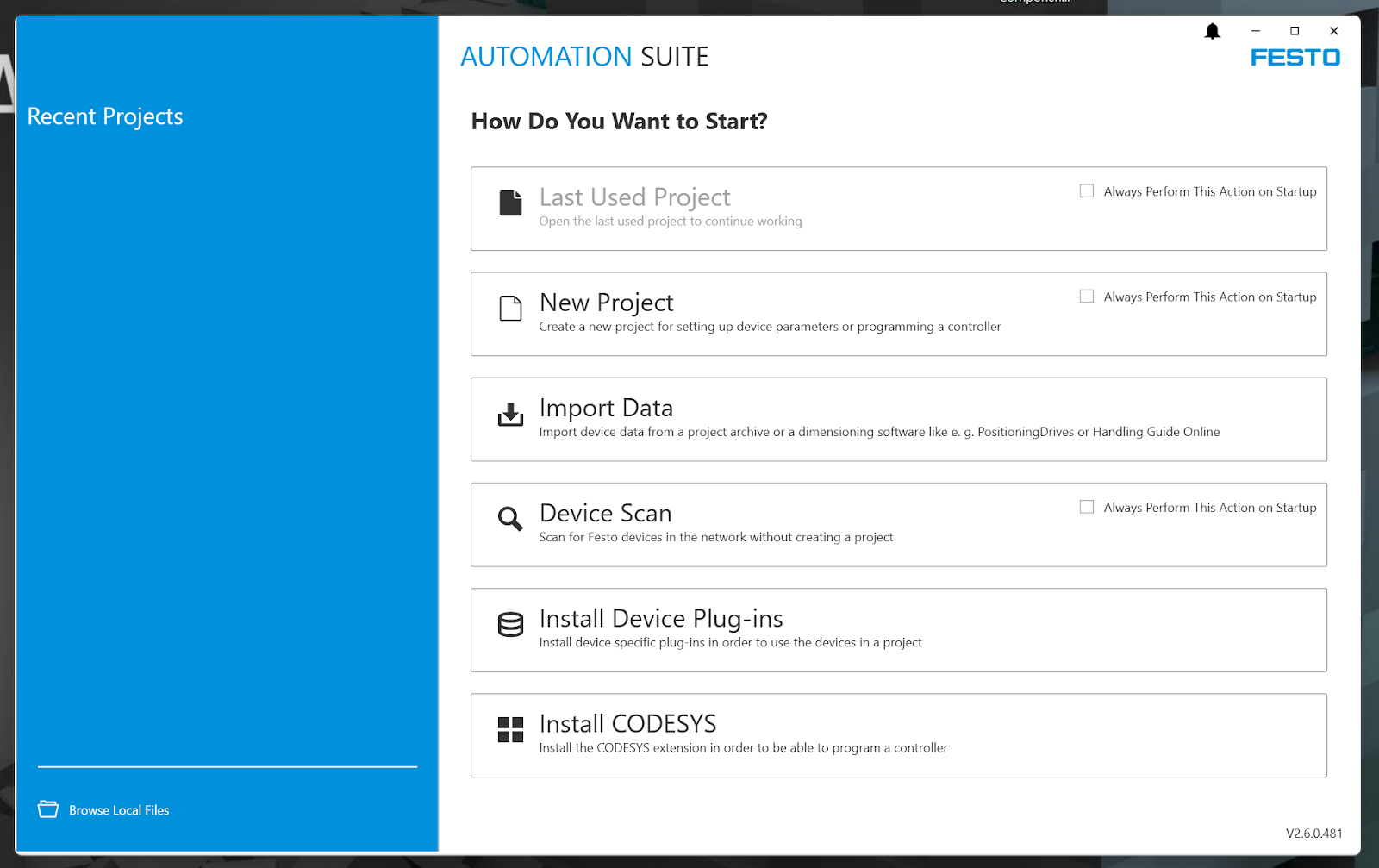Click startup label text in Device Scan card

point(1210,508)
